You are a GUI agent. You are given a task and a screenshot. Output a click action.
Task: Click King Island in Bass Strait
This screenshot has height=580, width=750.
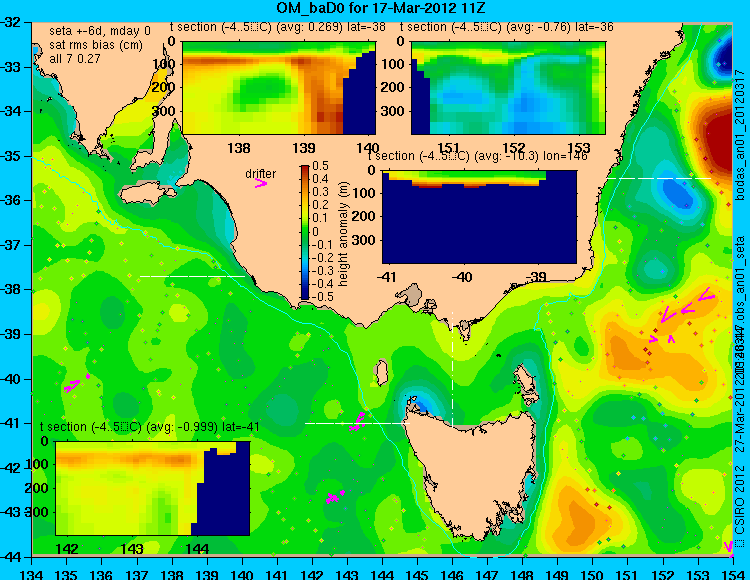click(x=381, y=373)
